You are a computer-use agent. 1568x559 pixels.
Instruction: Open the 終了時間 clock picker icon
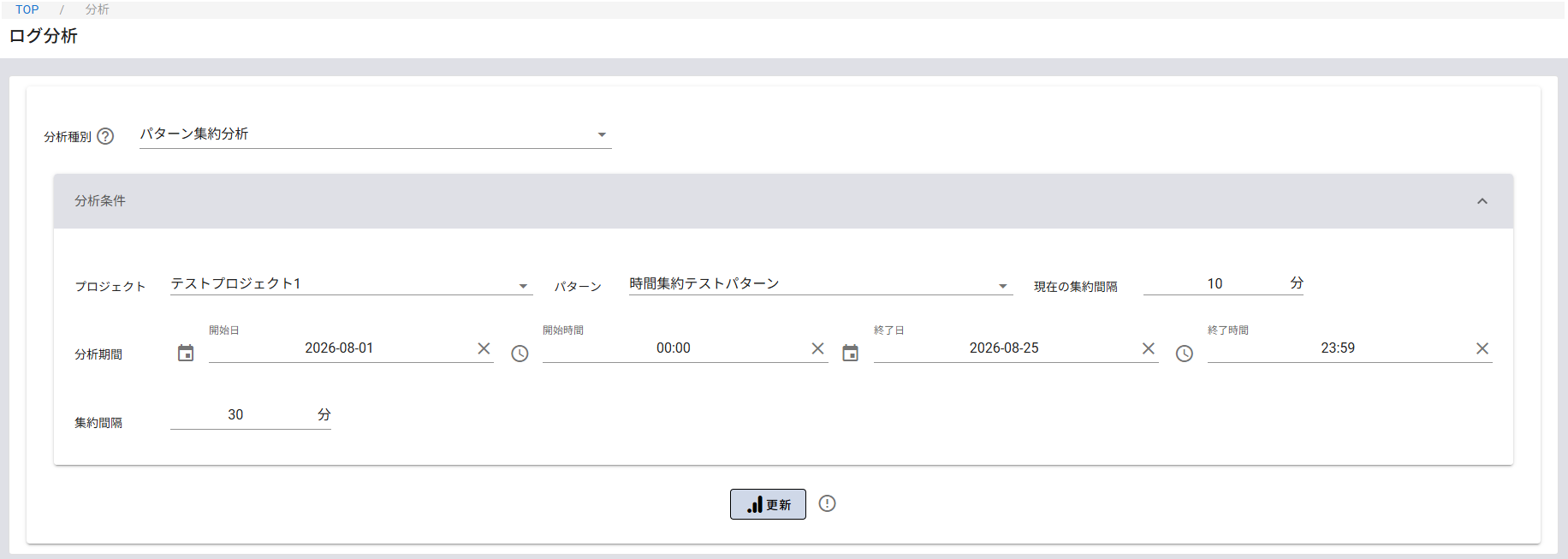click(1184, 354)
